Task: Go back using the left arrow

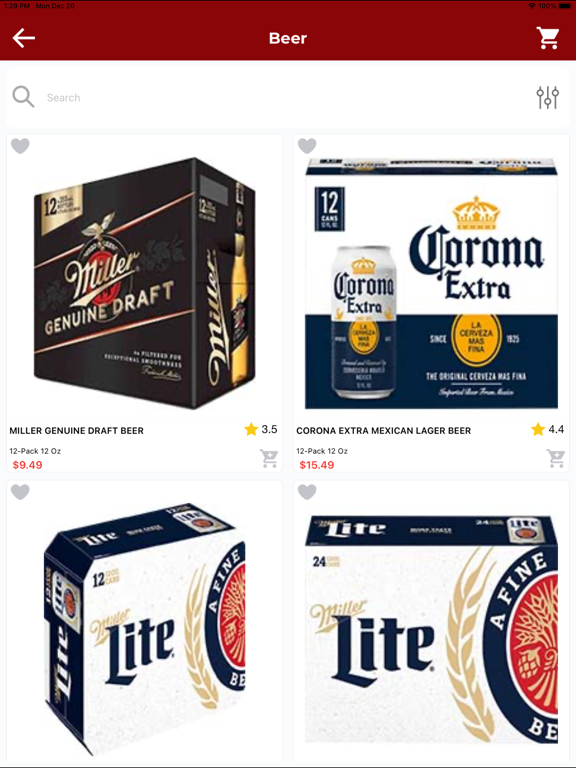Action: point(24,38)
